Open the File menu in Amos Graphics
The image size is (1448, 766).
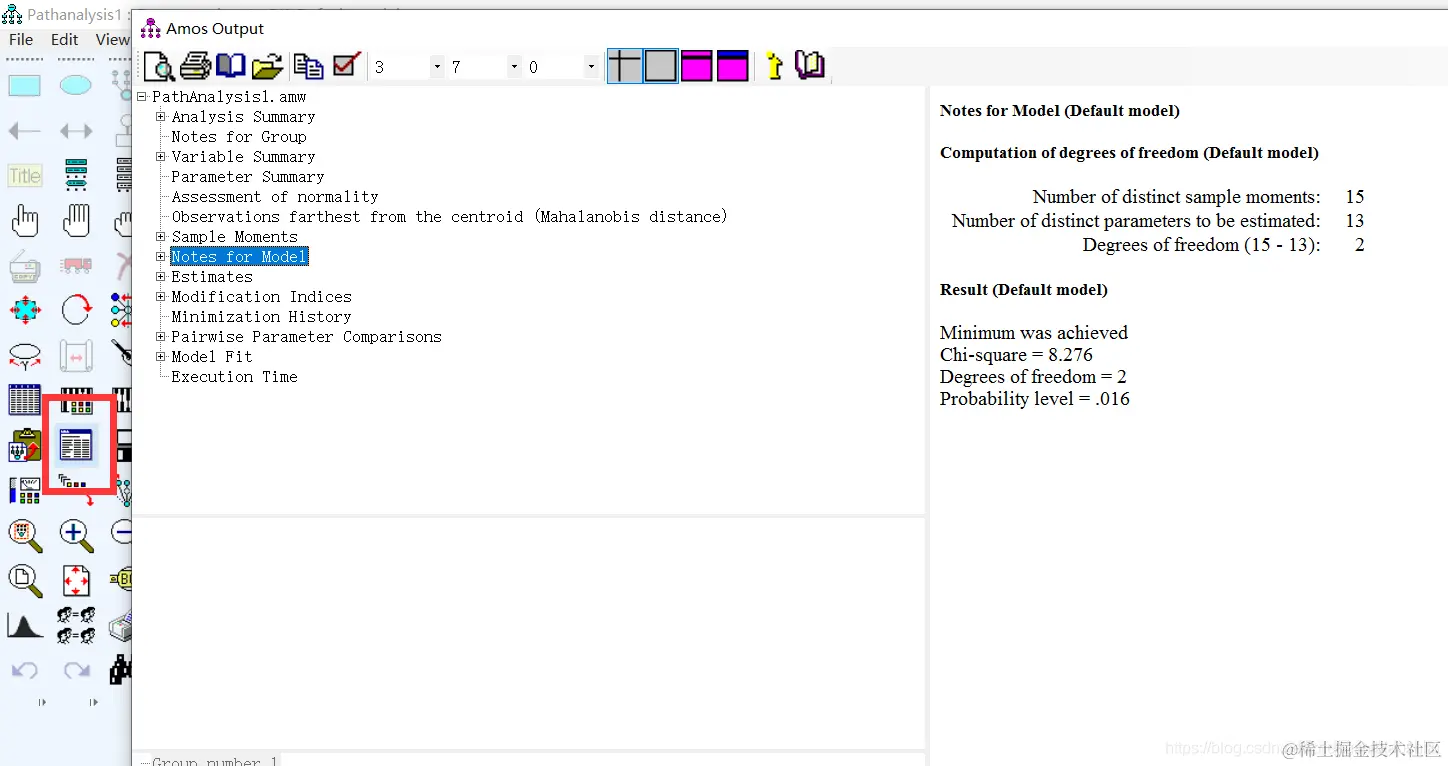[x=21, y=39]
